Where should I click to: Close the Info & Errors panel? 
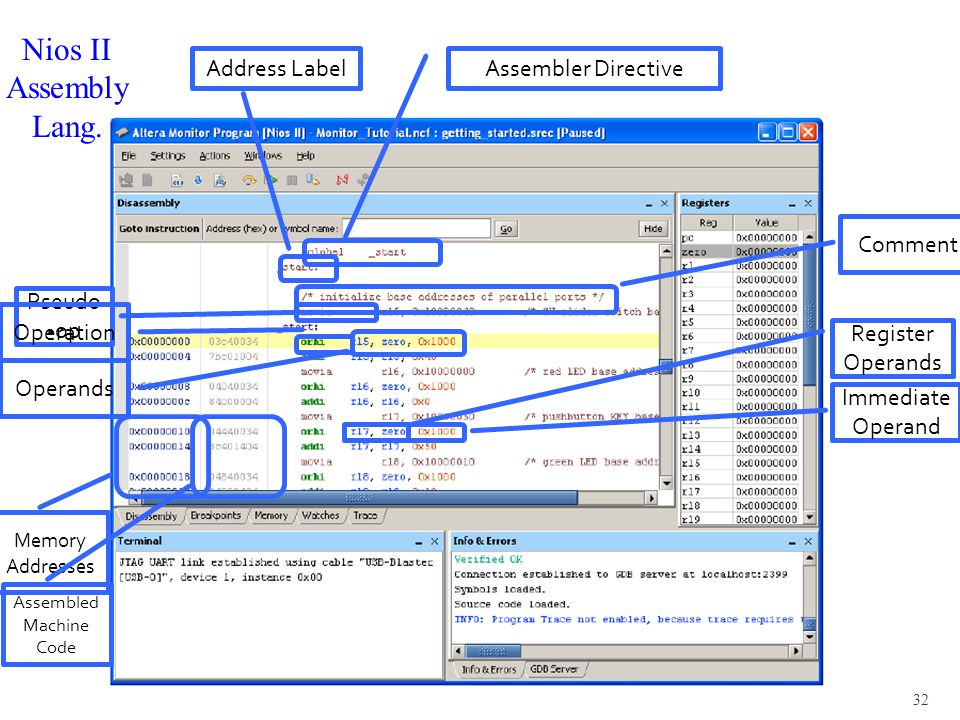point(808,541)
